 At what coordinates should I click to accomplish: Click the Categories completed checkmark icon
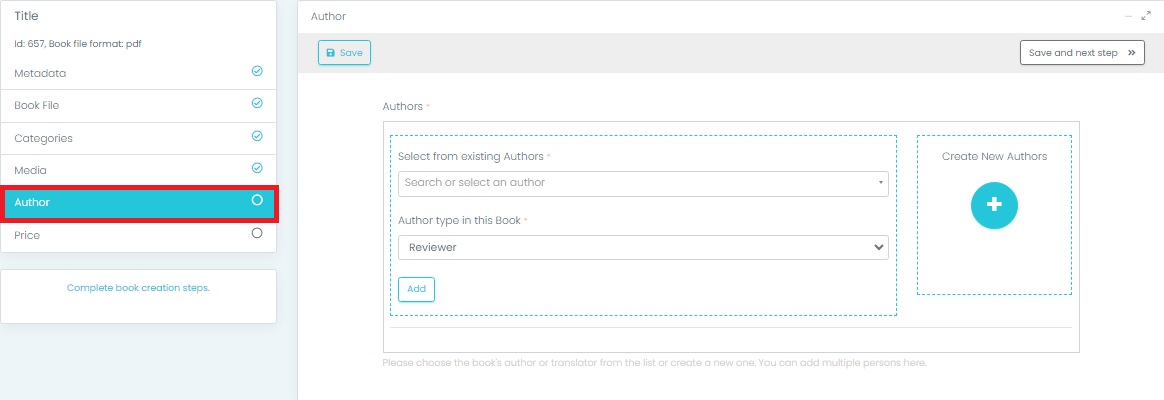coord(257,136)
